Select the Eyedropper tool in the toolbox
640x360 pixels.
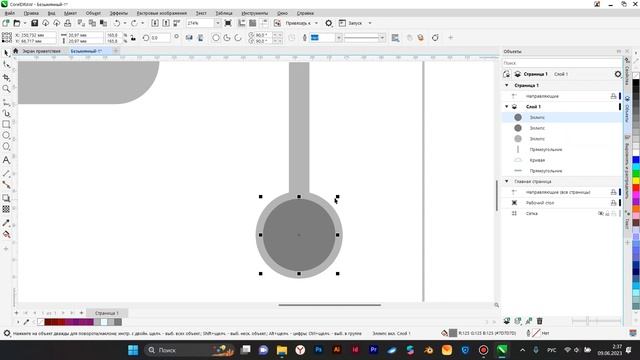[6, 223]
